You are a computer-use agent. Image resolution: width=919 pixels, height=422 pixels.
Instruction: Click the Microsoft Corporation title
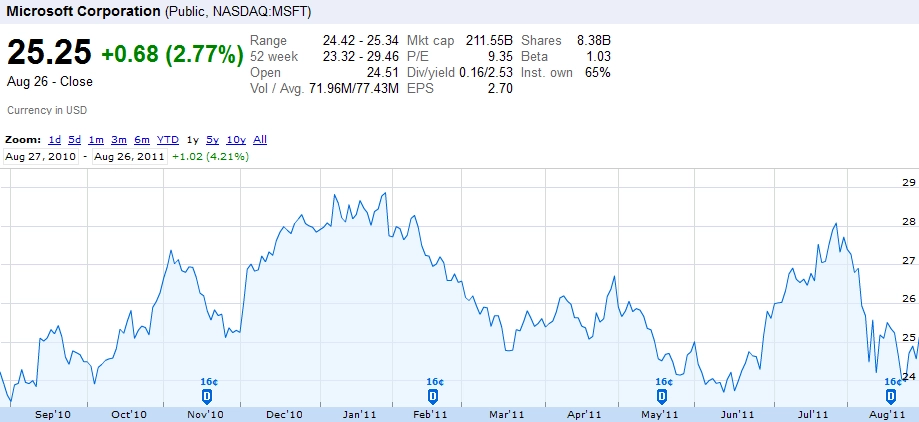[x=83, y=11]
